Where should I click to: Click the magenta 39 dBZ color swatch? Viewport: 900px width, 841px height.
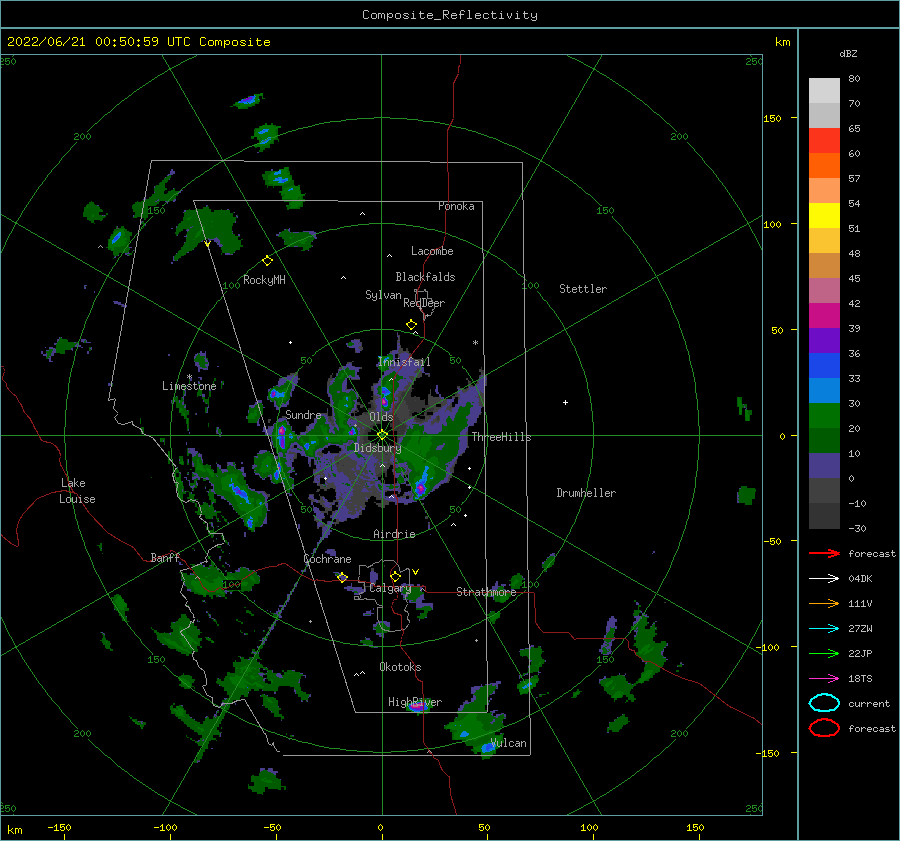tap(824, 316)
